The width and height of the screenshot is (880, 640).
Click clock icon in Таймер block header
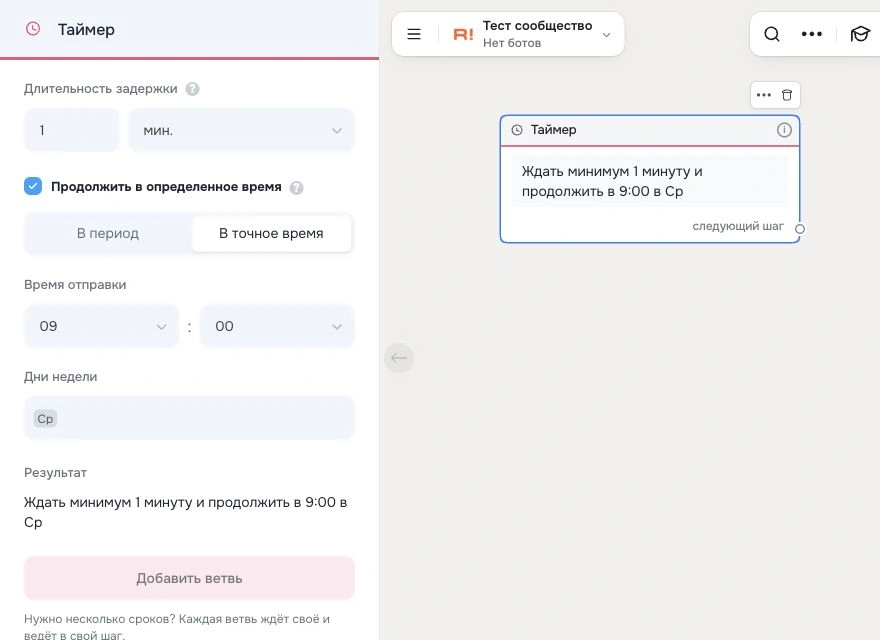pyautogui.click(x=517, y=130)
